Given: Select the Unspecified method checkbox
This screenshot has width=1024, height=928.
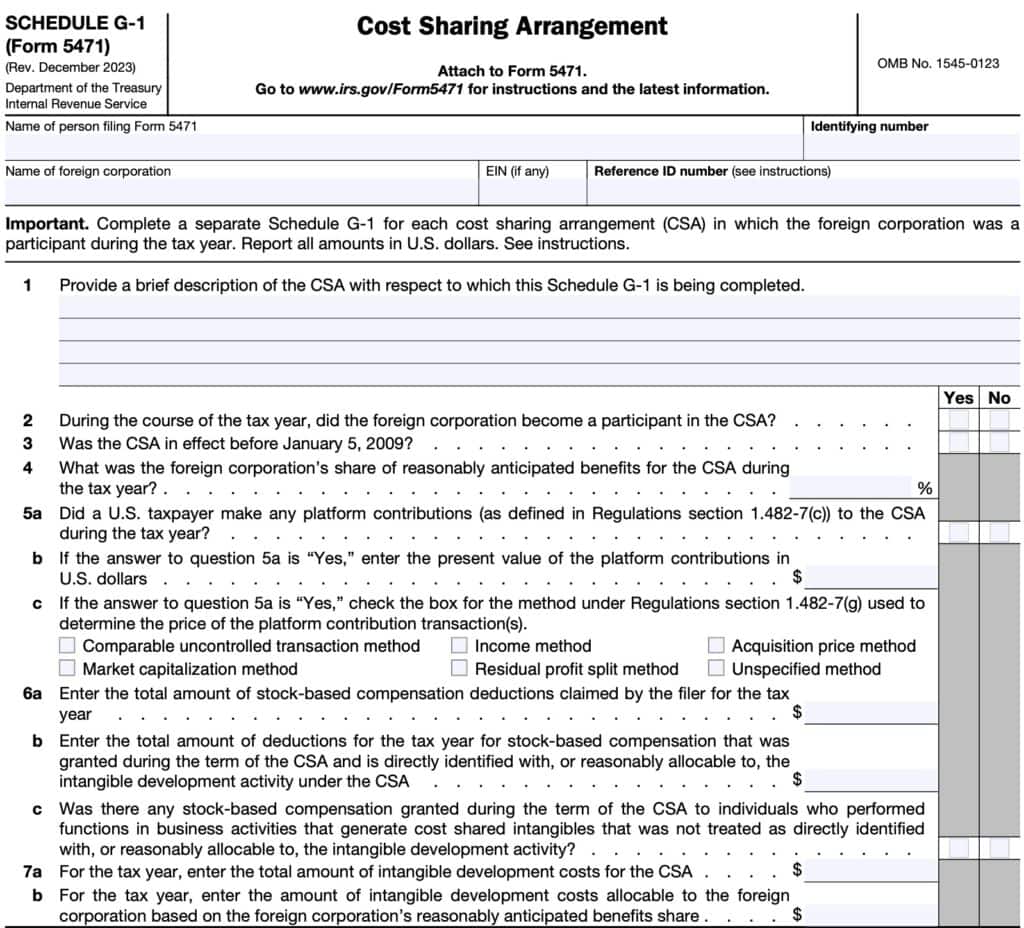Looking at the screenshot, I should tap(716, 668).
